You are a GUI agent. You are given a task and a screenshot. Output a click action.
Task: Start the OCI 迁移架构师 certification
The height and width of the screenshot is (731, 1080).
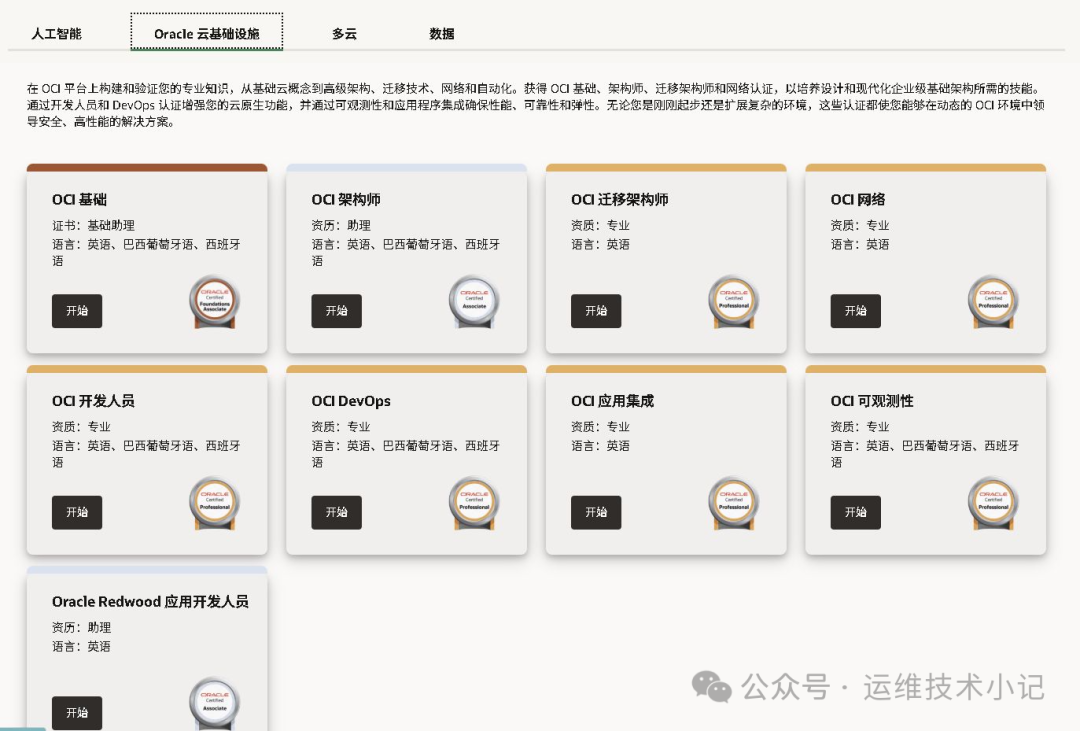(x=596, y=311)
